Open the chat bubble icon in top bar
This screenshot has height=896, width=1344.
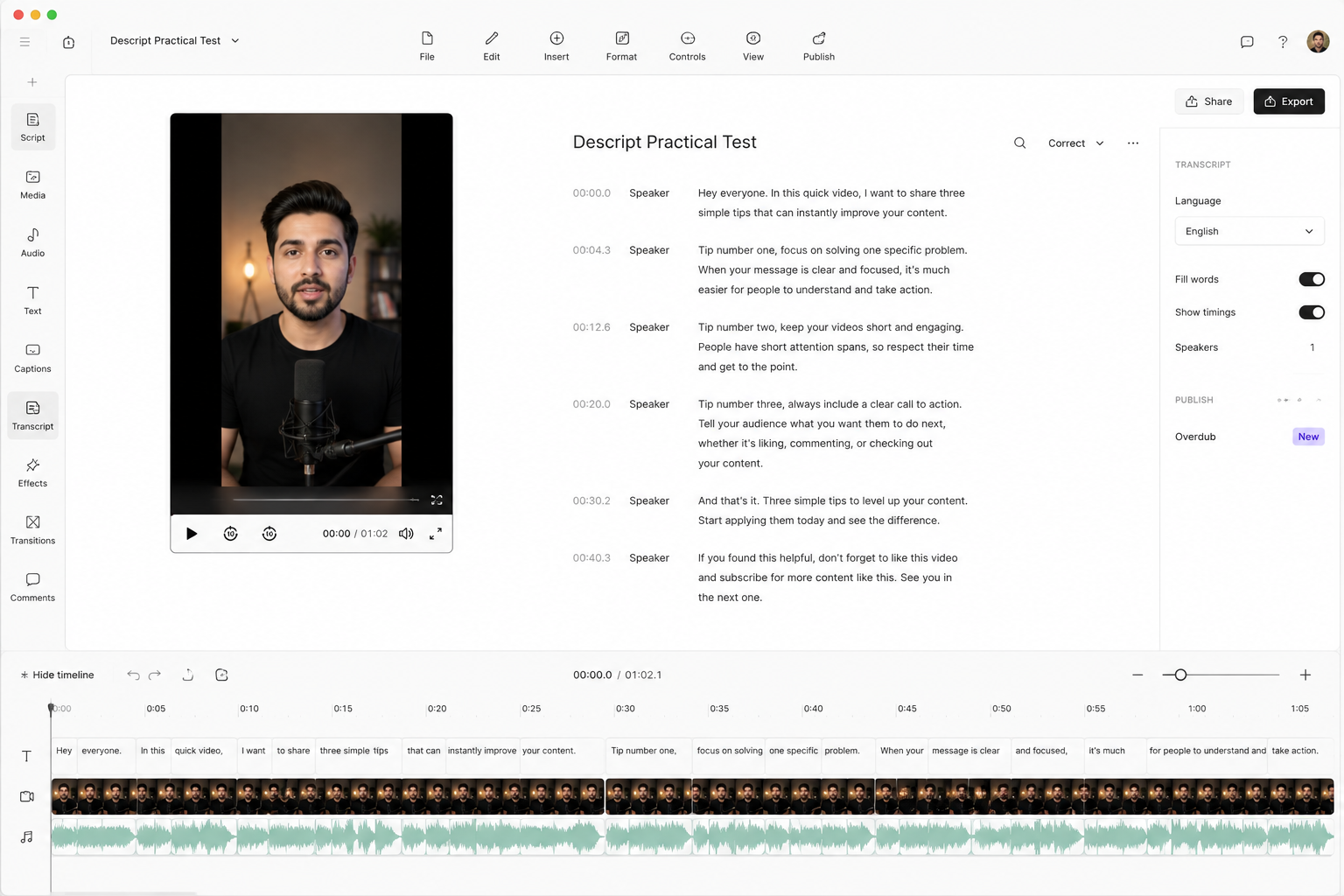pos(1247,42)
